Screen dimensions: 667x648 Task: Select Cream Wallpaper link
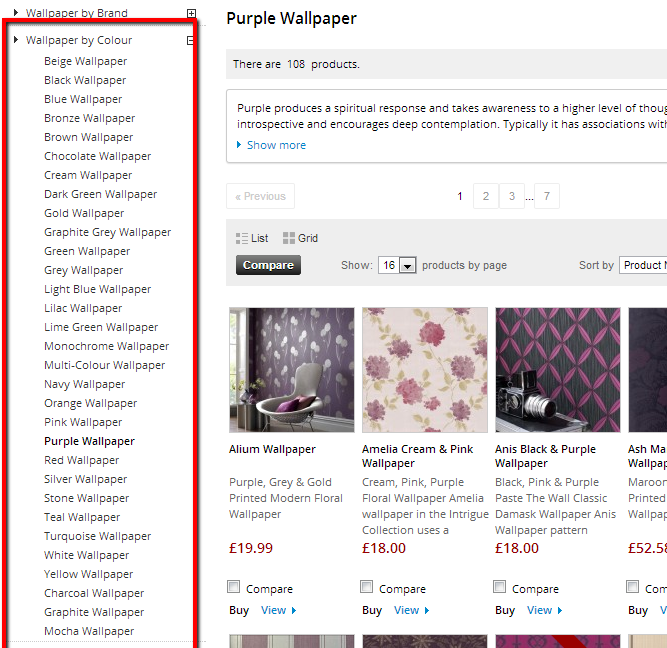point(88,175)
